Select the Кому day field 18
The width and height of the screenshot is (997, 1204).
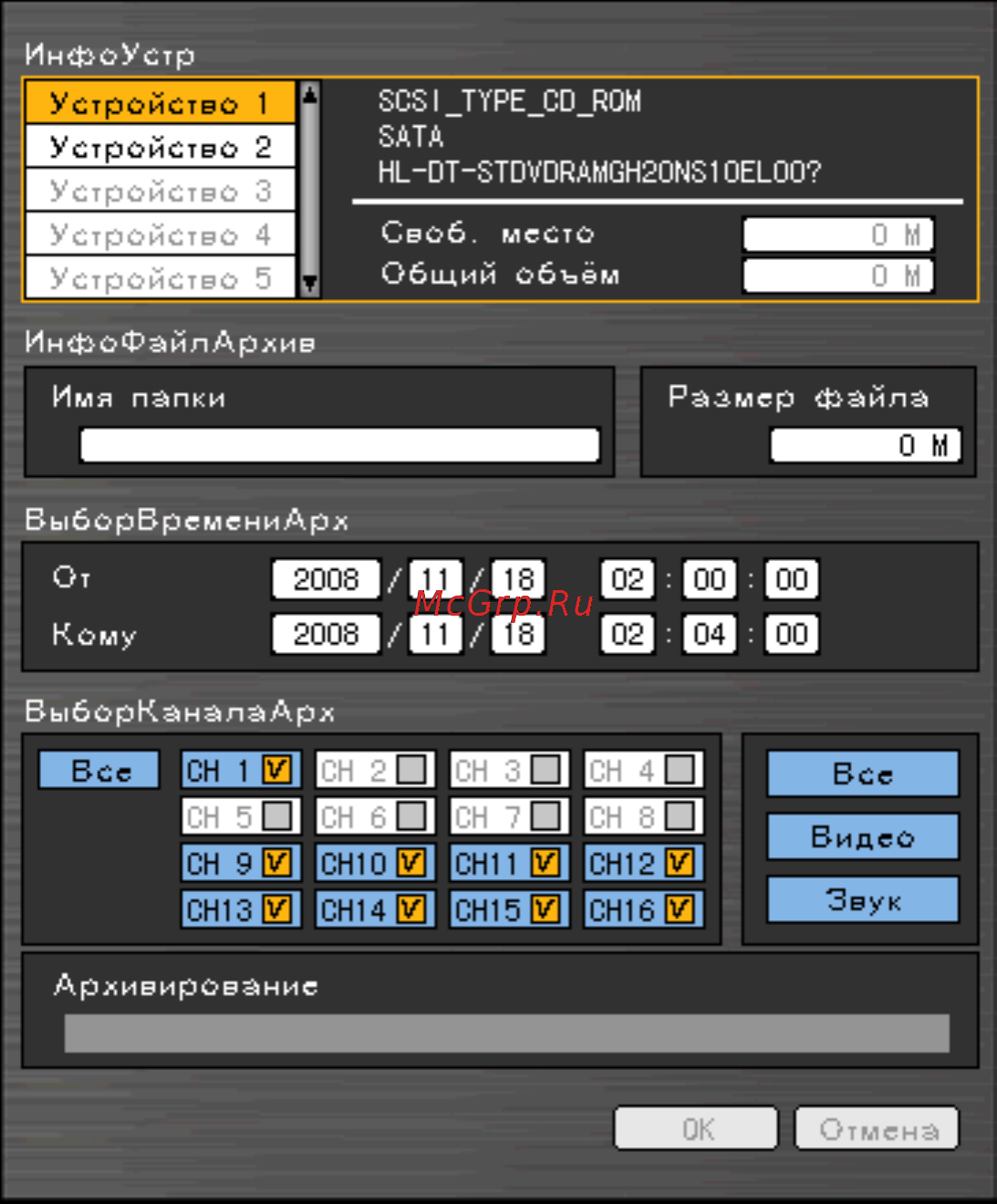click(x=518, y=634)
